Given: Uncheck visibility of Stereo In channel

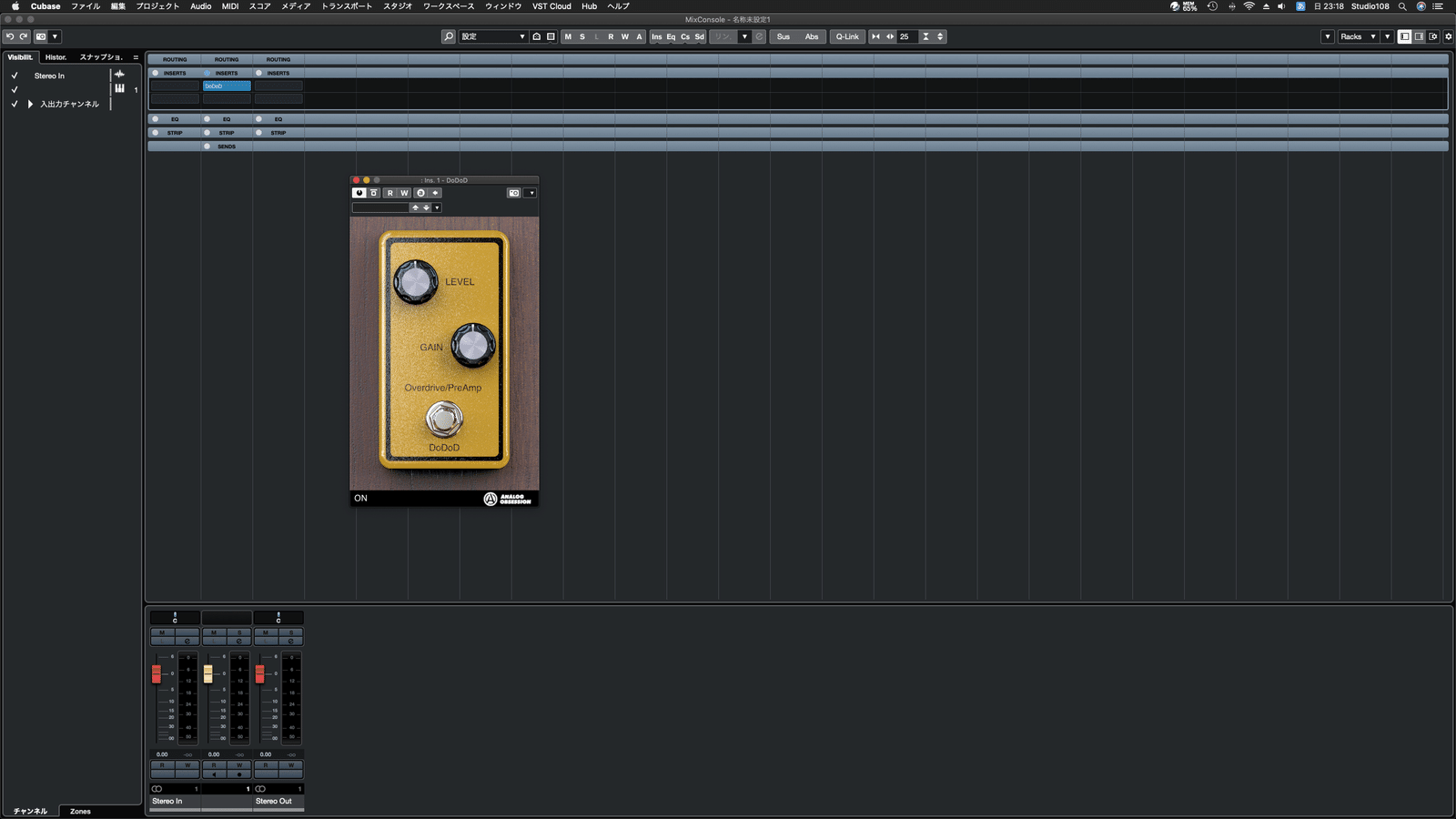Looking at the screenshot, I should point(15,76).
